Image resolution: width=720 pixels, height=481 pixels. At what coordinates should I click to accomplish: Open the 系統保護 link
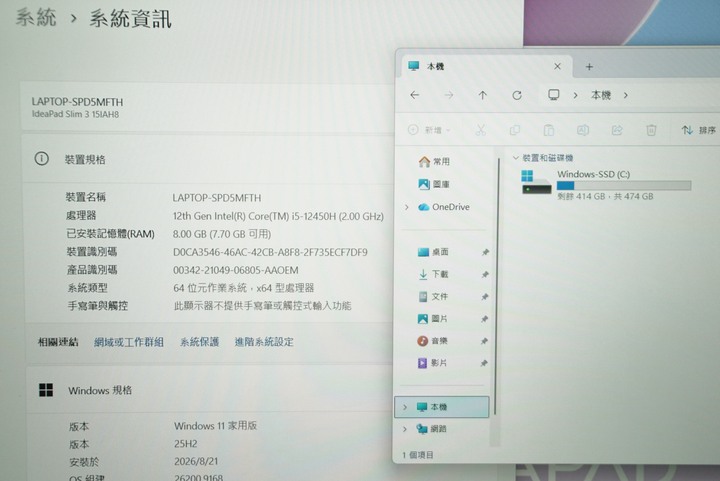click(199, 342)
